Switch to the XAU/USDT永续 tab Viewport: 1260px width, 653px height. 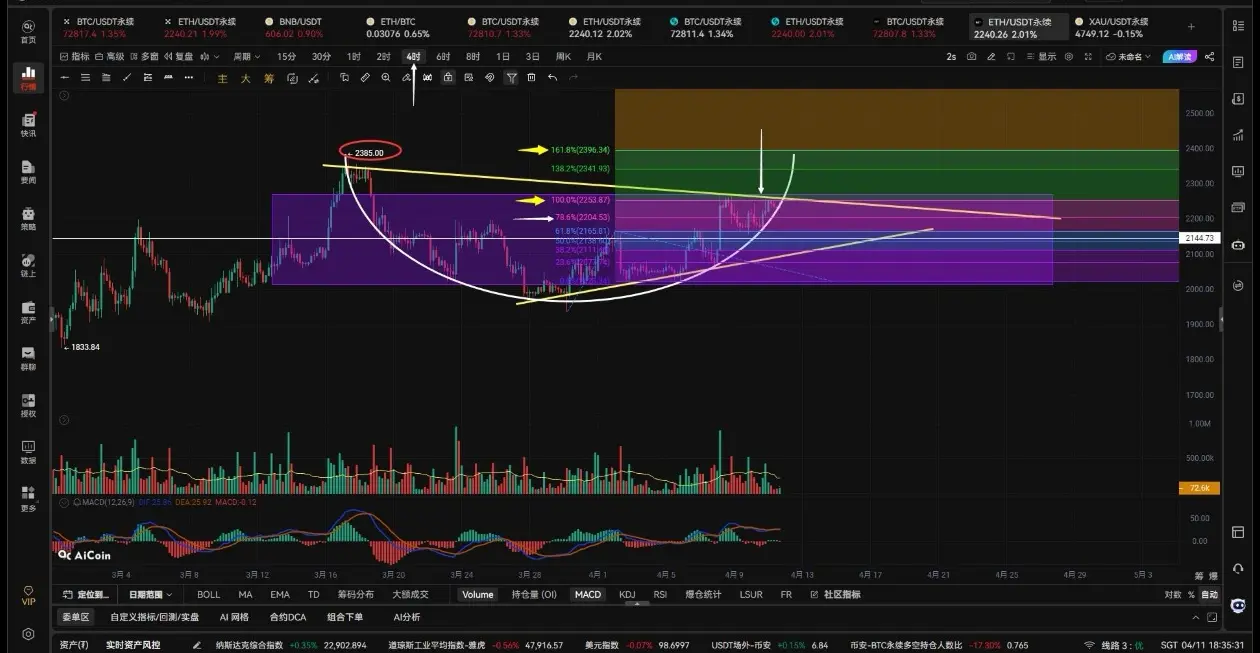(x=1110, y=27)
